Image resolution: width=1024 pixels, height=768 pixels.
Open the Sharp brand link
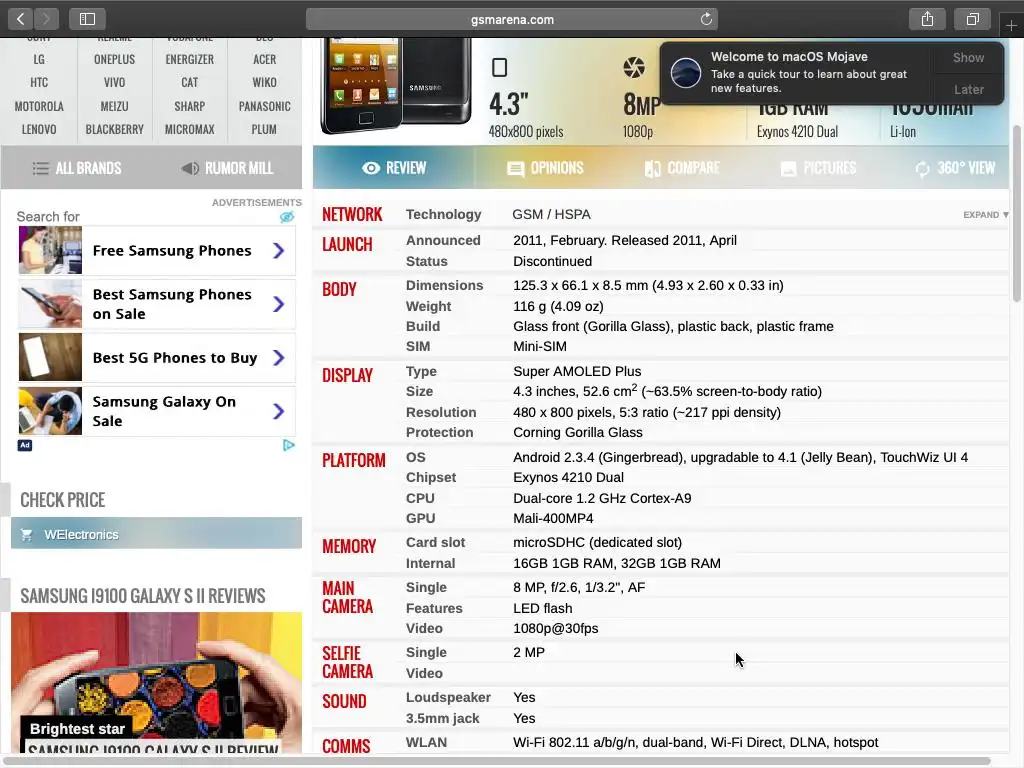[x=189, y=106]
